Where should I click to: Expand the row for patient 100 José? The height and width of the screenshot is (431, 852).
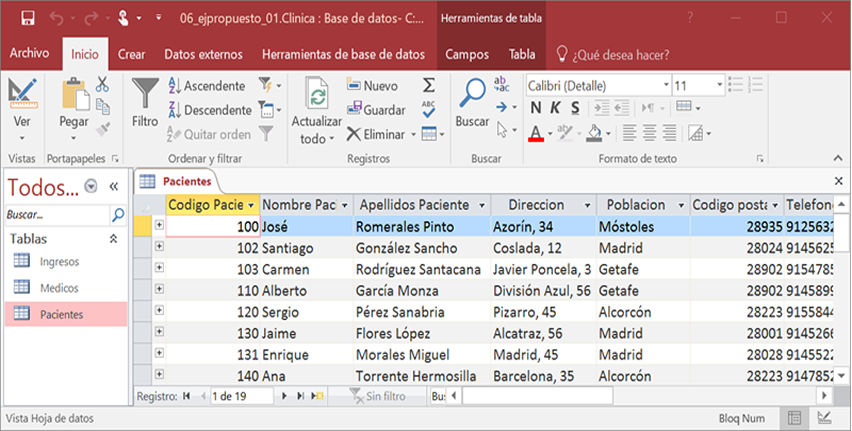[159, 226]
